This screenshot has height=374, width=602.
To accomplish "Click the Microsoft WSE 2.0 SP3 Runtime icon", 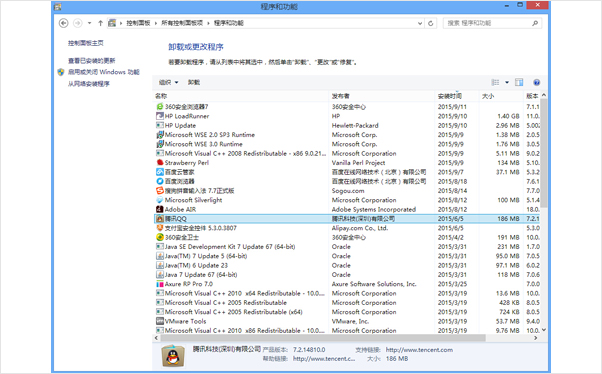I will coord(160,134).
